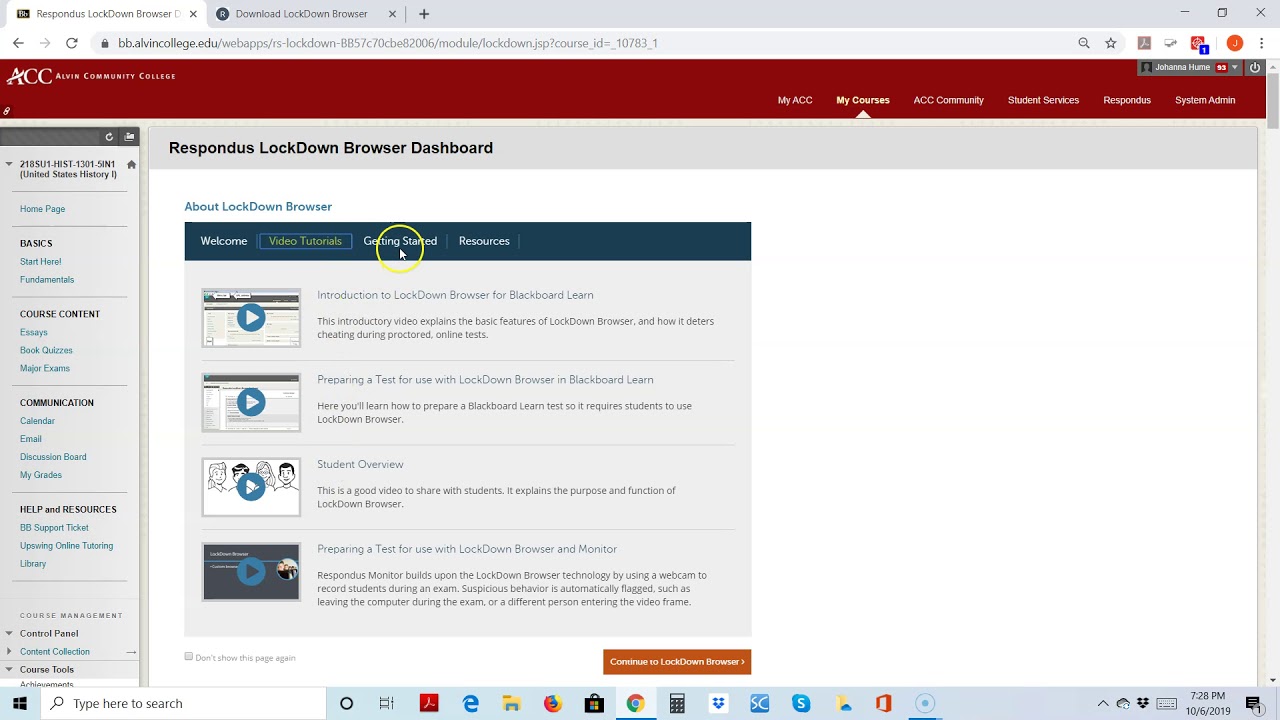Open Adobe Acrobat from the taskbar
Viewport: 1280px width, 720px height.
pyautogui.click(x=429, y=703)
